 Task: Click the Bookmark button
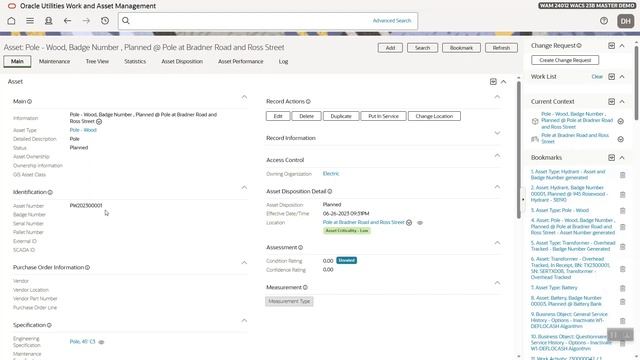[x=461, y=48]
